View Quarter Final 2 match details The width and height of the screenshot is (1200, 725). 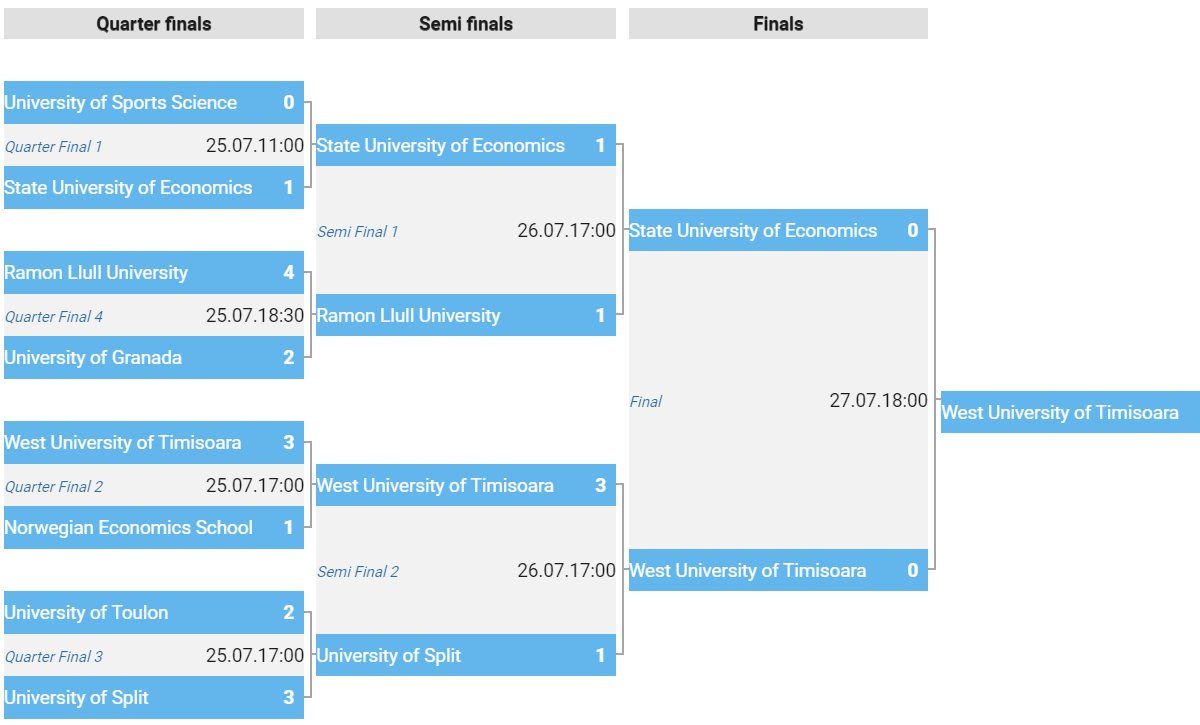coord(54,487)
